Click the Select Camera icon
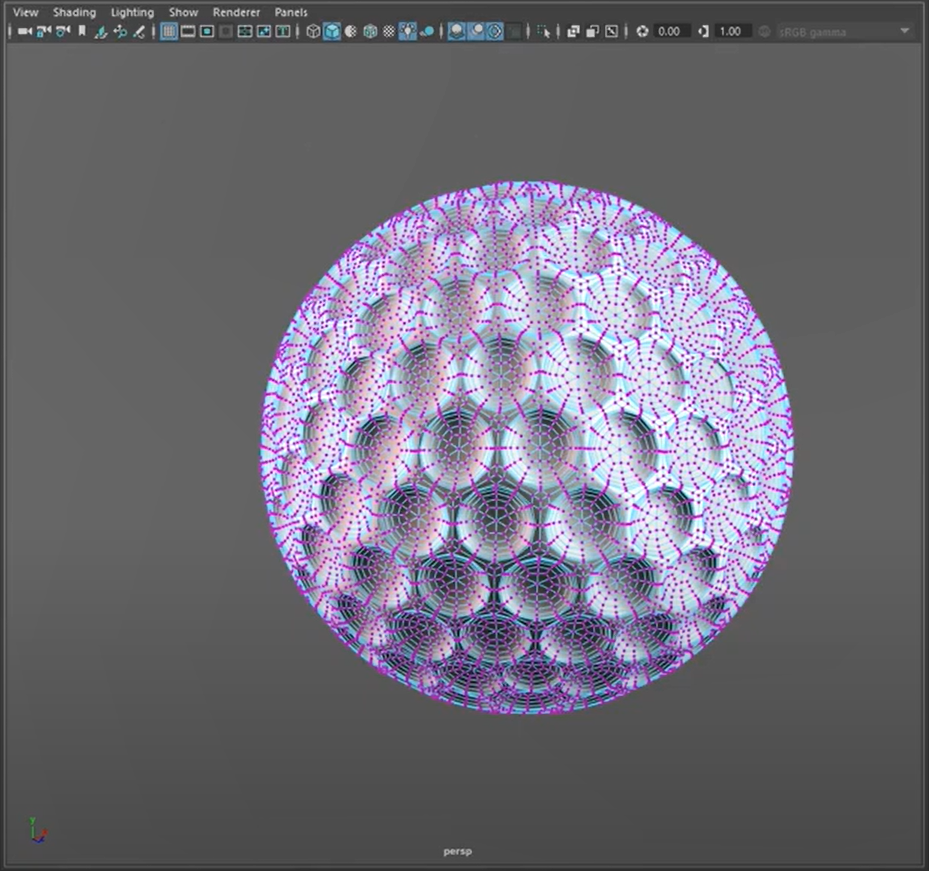Image resolution: width=929 pixels, height=871 pixels. coord(24,32)
